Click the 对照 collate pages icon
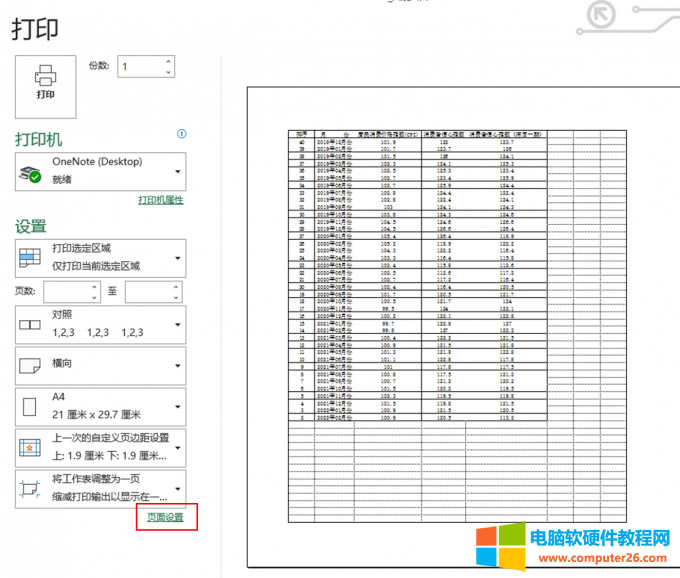The image size is (680, 578). point(29,325)
